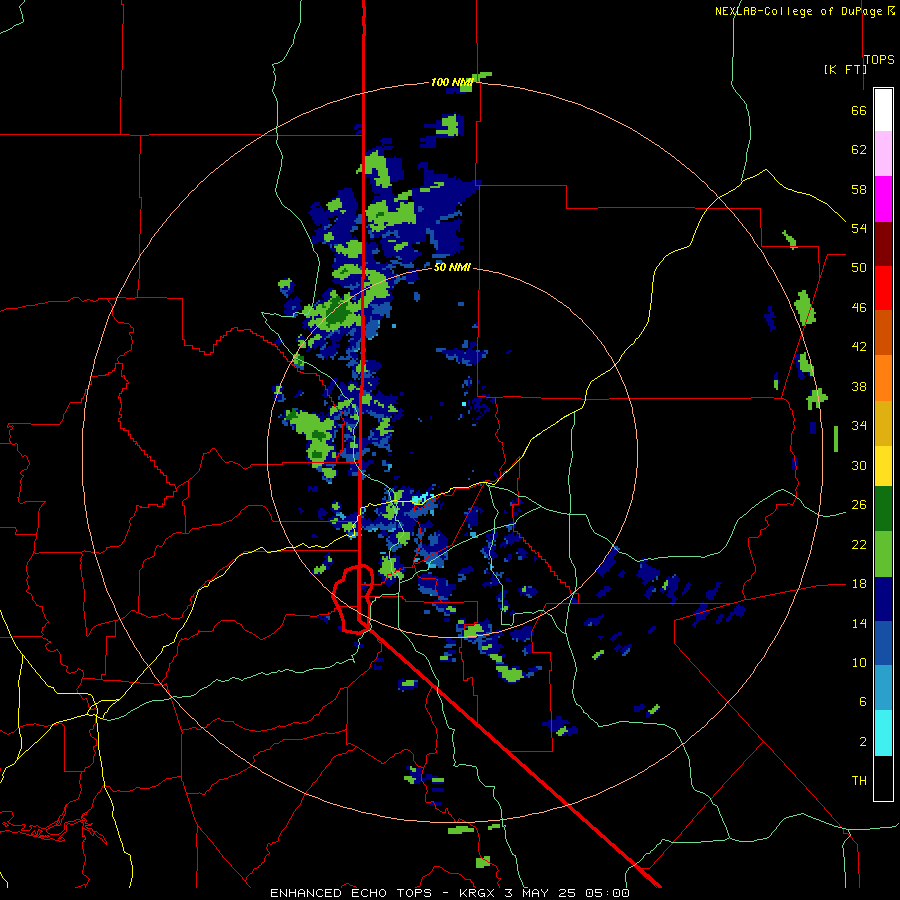Click the "54" legend value
Image resolution: width=900 pixels, height=900 pixels.
point(859,228)
